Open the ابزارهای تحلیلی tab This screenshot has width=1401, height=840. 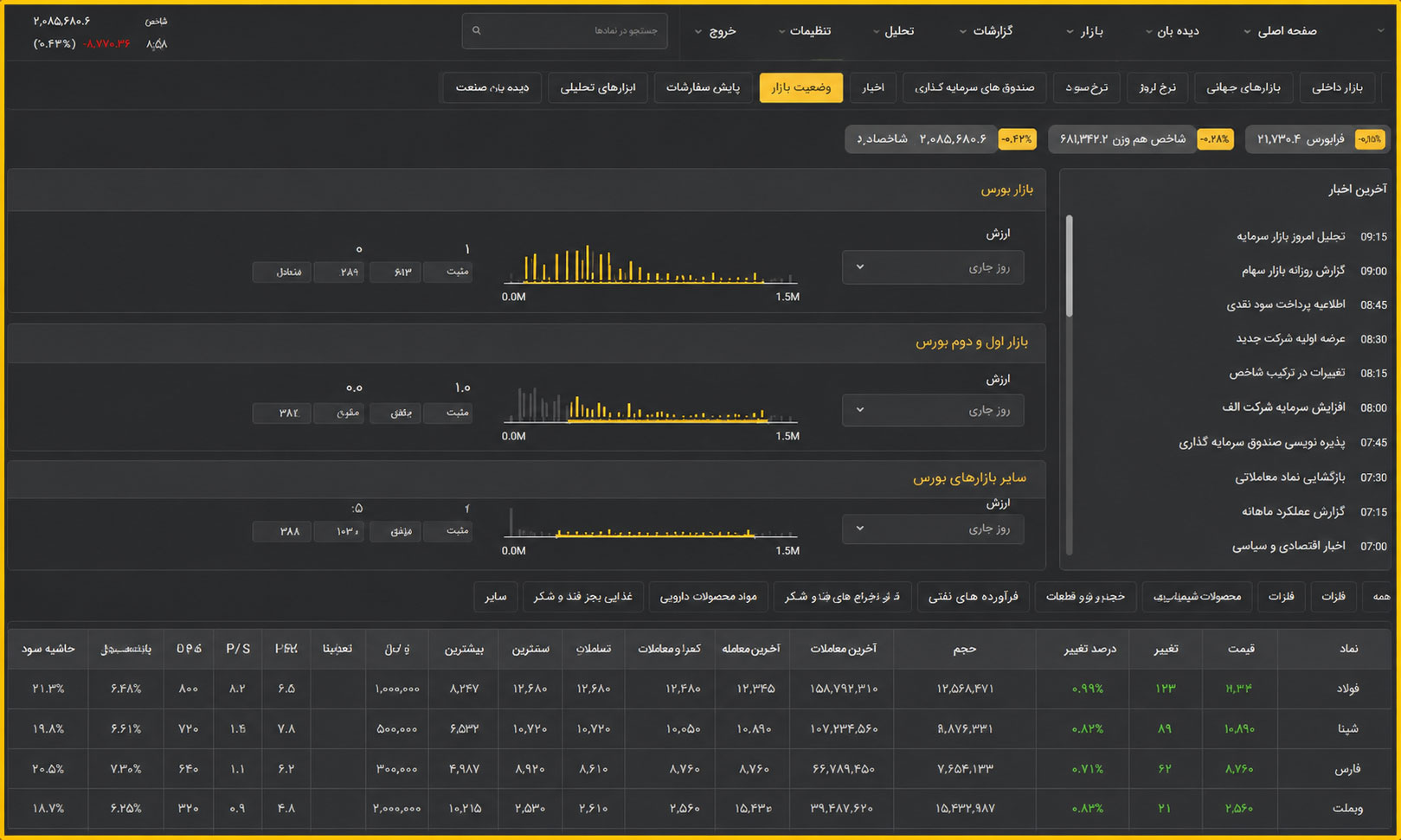598,87
